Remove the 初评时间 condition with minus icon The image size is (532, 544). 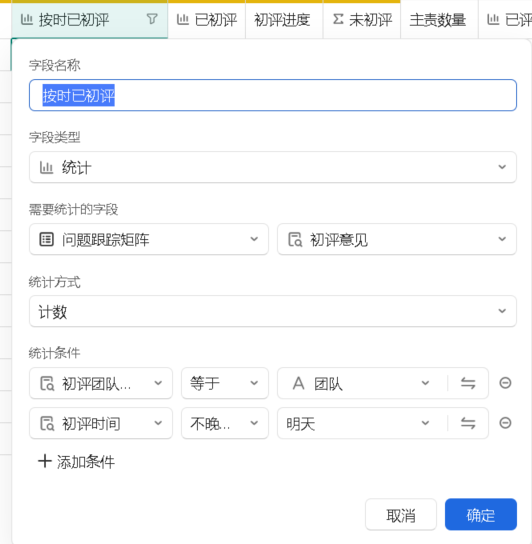pyautogui.click(x=505, y=423)
